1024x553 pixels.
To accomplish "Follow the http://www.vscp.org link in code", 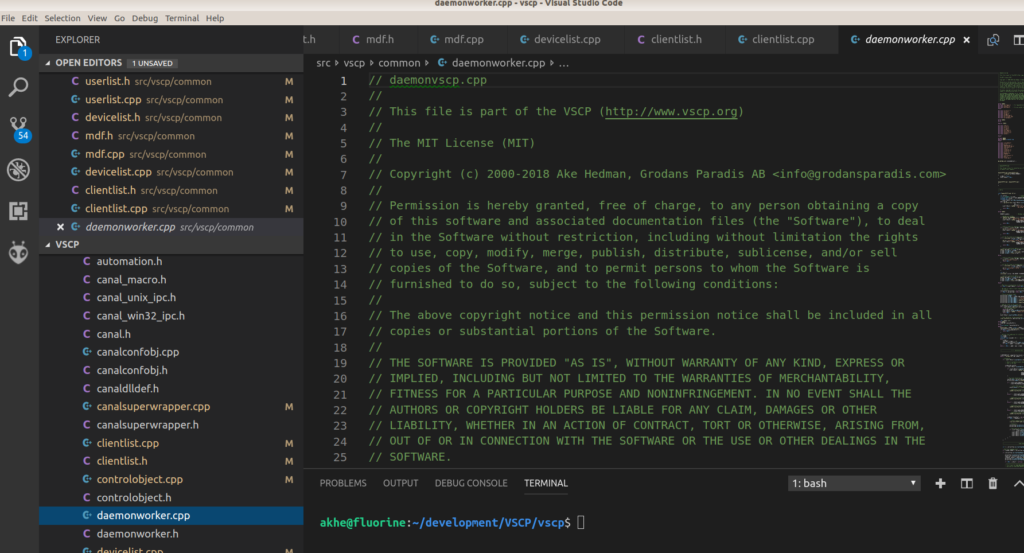I will (671, 112).
